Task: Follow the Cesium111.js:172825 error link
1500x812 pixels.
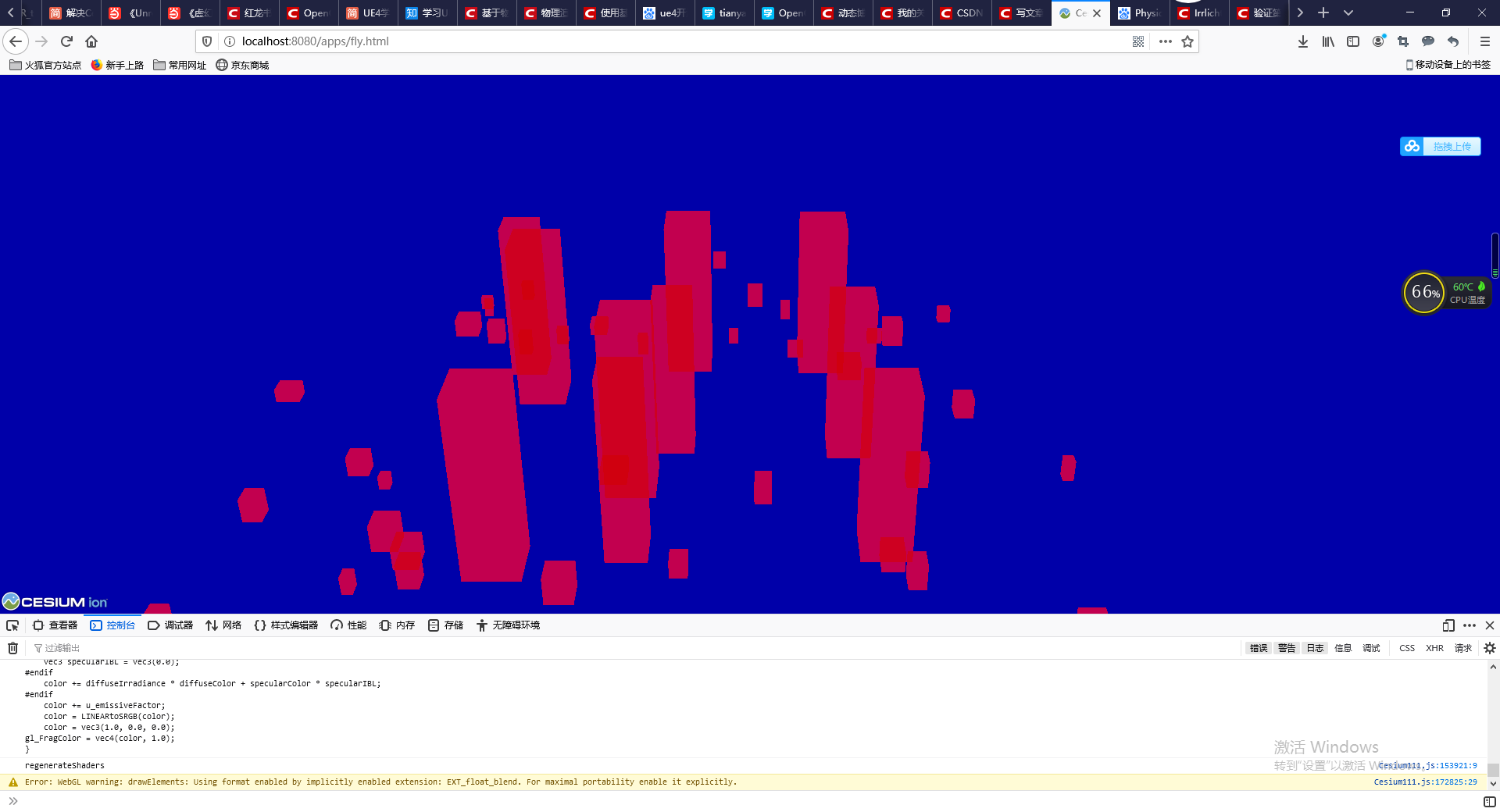Action: tap(1425, 782)
